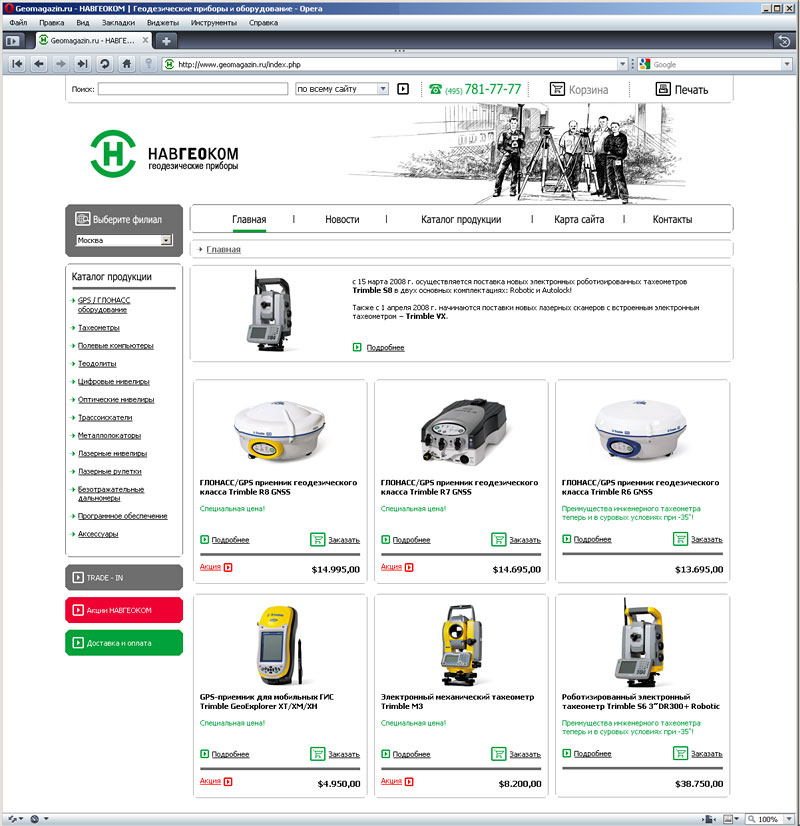
Task: Open Тахеометры catalog link
Action: click(99, 328)
